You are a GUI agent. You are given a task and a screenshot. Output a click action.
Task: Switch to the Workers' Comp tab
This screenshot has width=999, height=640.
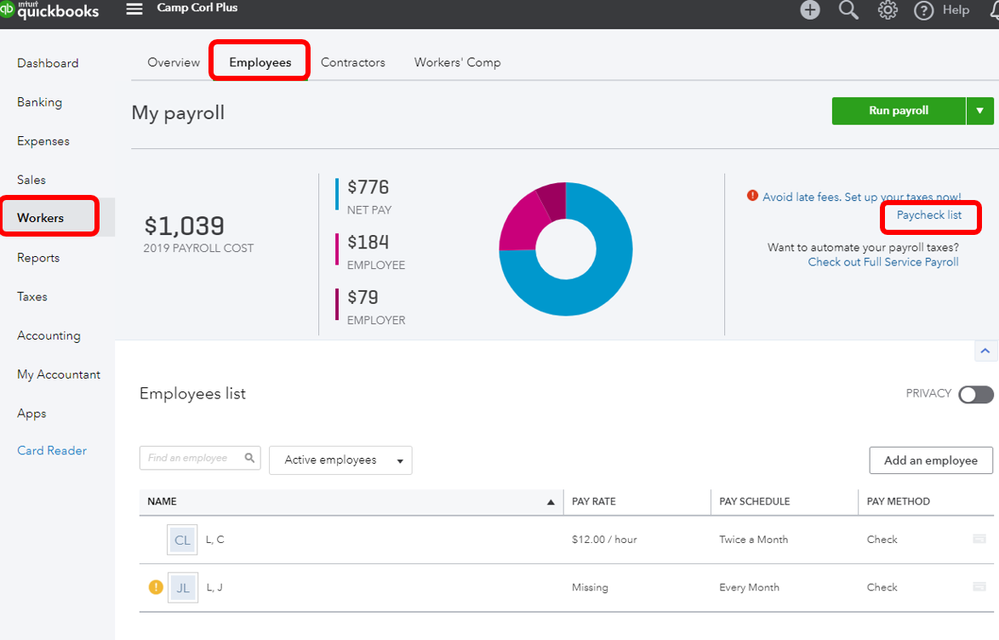pyautogui.click(x=457, y=62)
